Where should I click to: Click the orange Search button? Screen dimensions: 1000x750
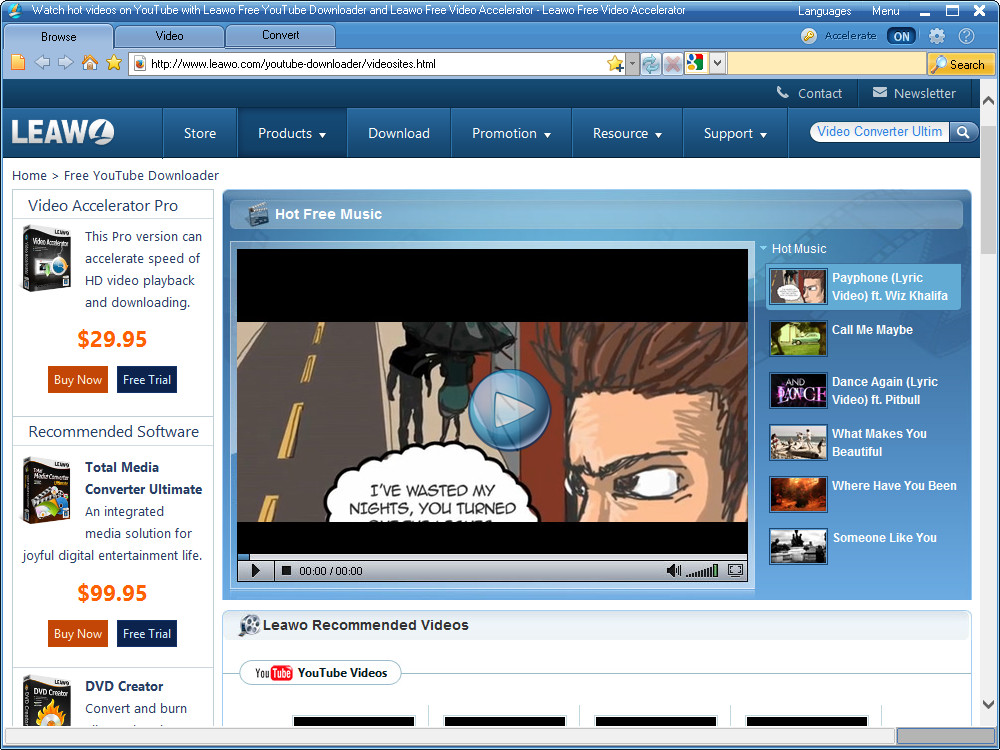pyautogui.click(x=960, y=64)
